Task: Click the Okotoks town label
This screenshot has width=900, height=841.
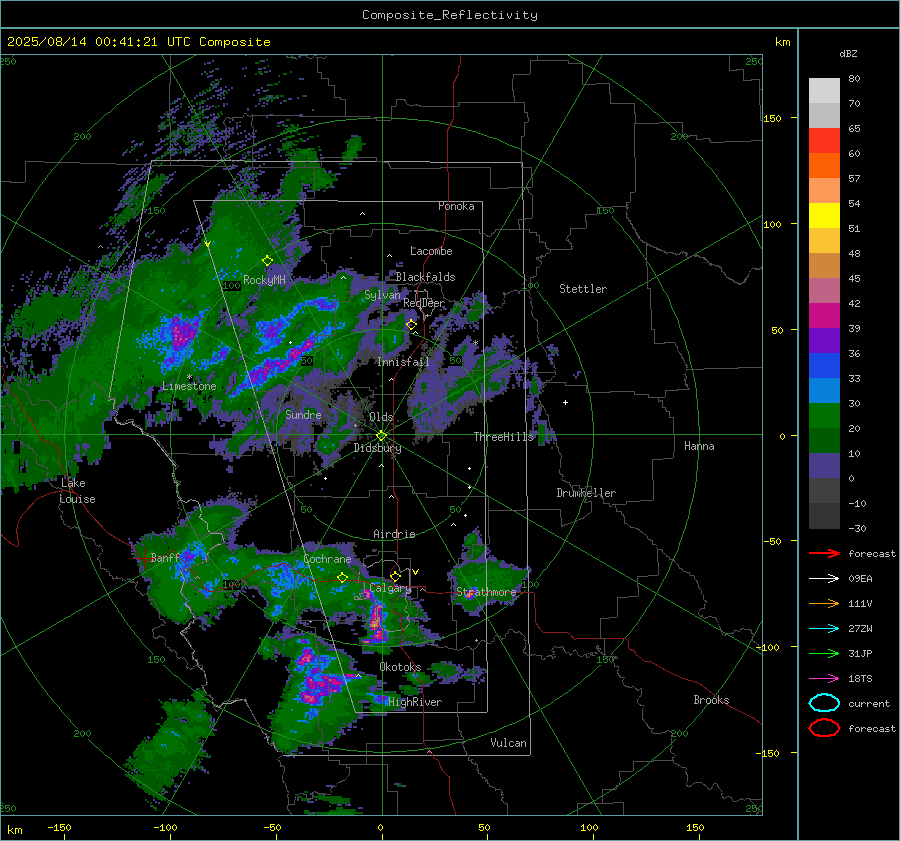Action: point(400,667)
